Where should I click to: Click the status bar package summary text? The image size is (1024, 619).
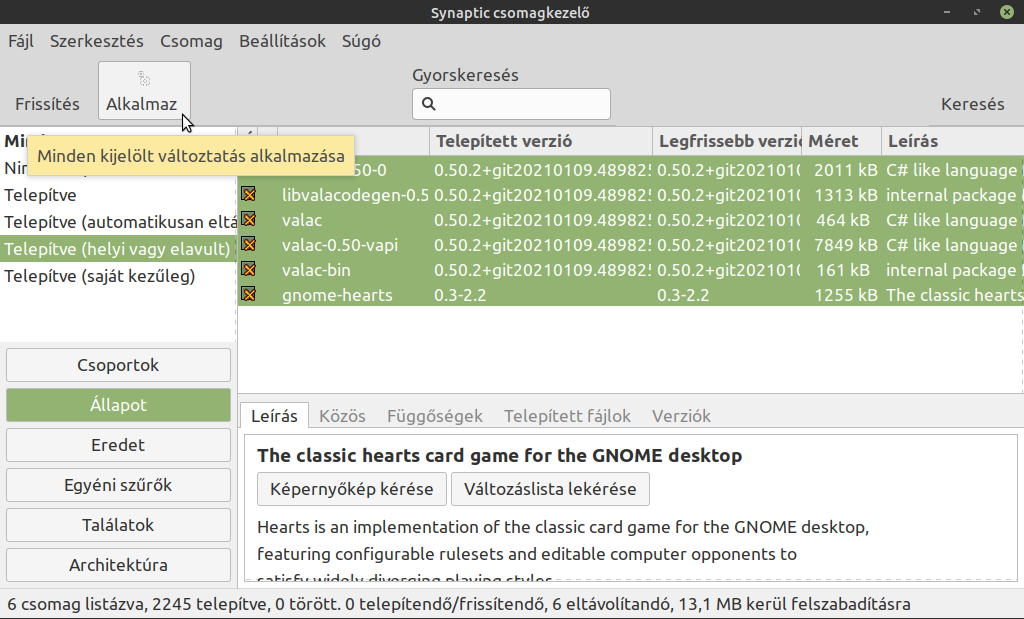click(458, 604)
